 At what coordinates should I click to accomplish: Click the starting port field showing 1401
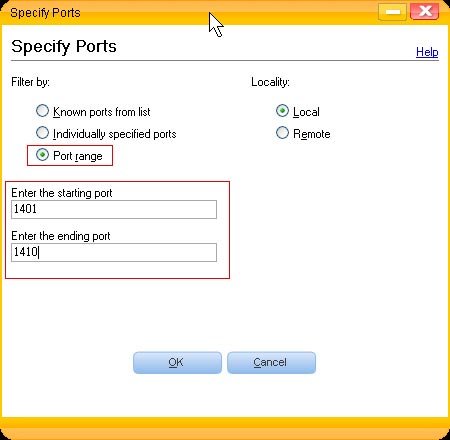tap(114, 209)
